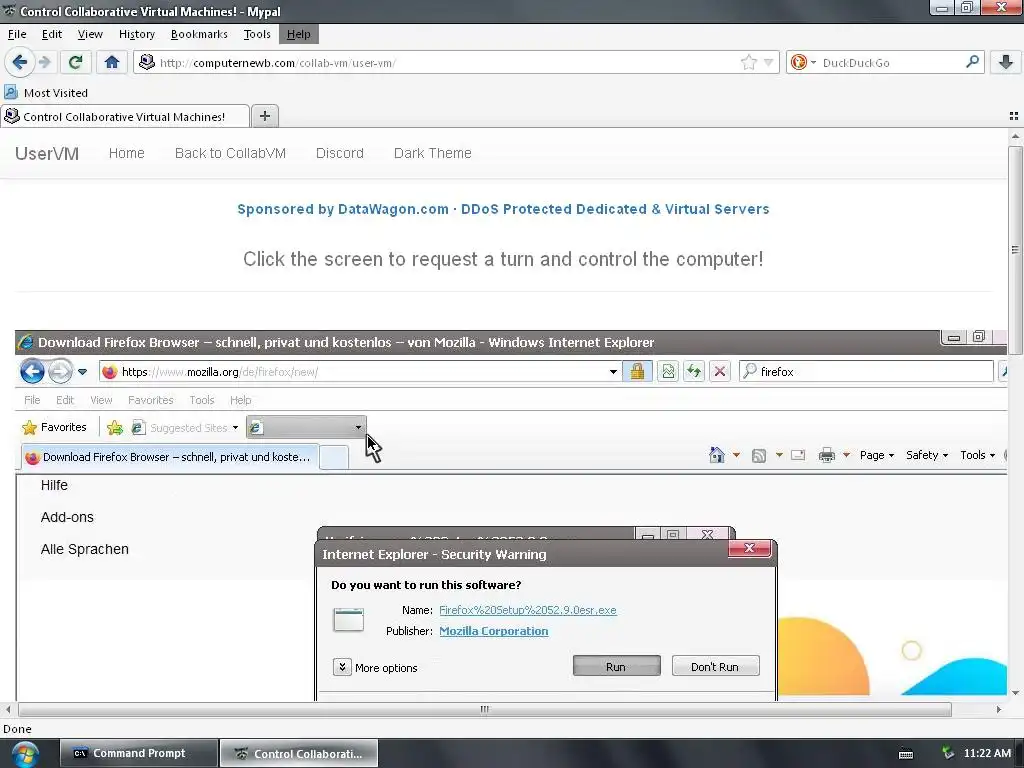This screenshot has height=768, width=1024.
Task: Click Back to CollabVM link
Action: pos(230,153)
